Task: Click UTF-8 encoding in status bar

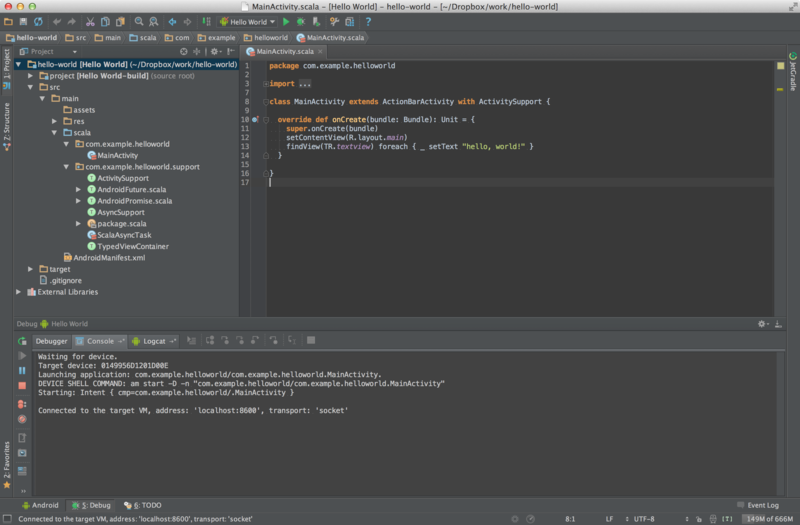Action: [644, 519]
